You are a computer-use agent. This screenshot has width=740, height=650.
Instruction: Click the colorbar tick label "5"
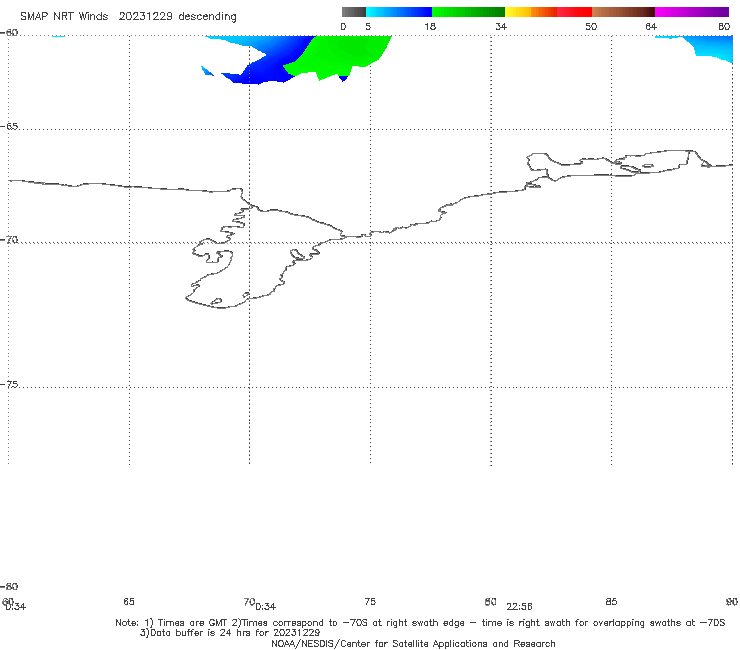368,27
